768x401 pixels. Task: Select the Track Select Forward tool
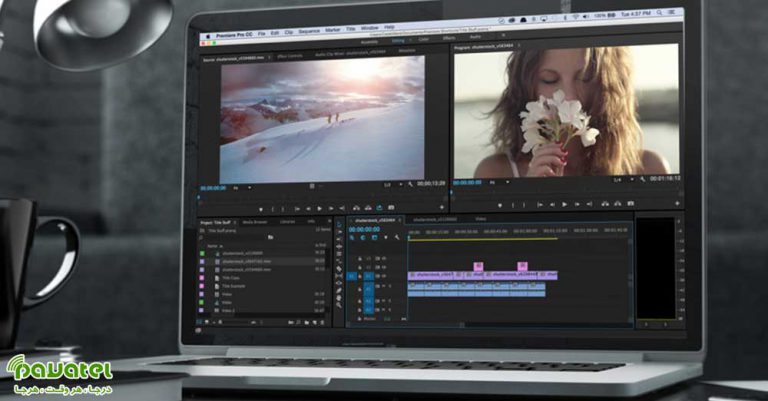[339, 232]
